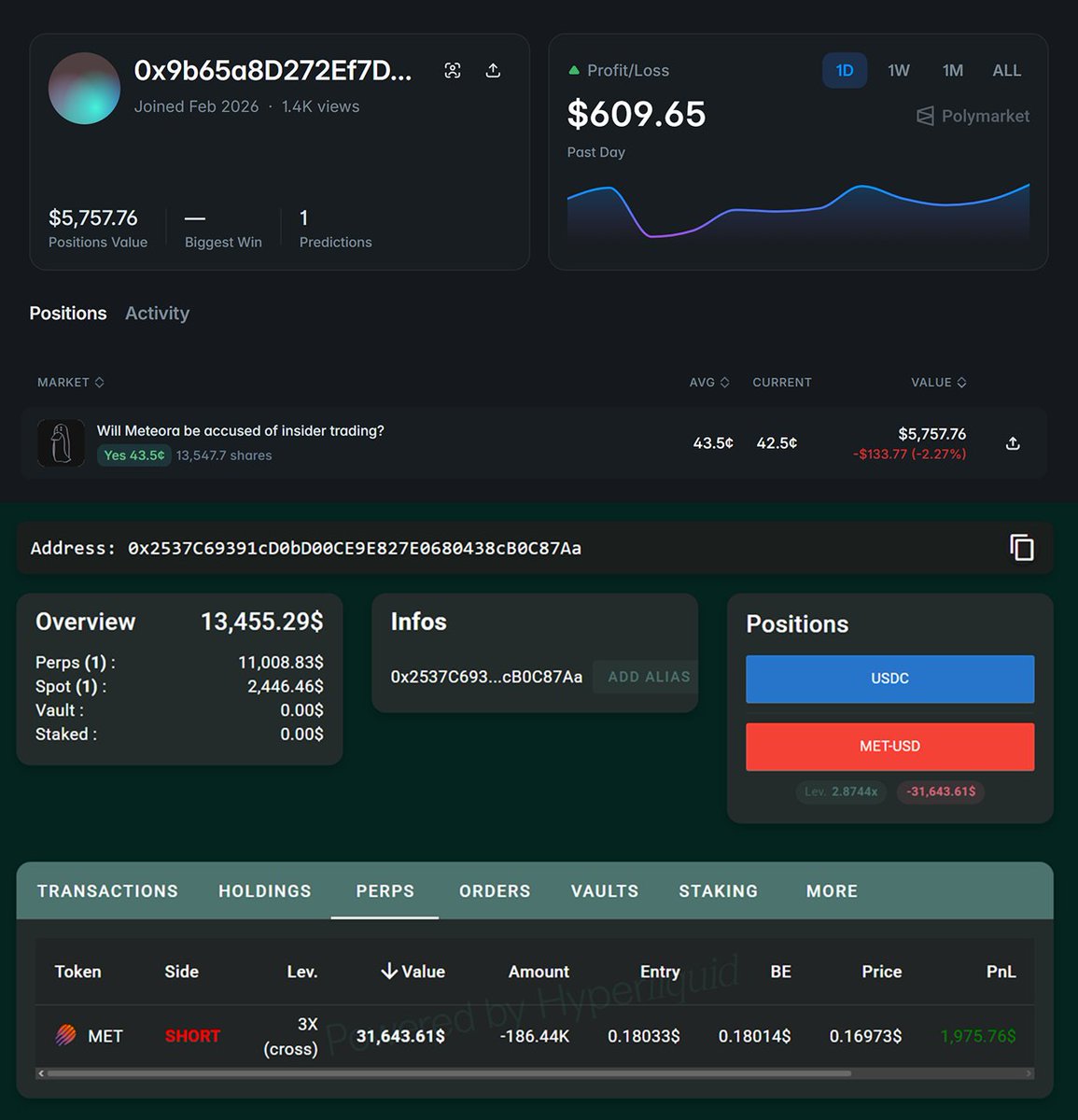Click the left arrow of the table scrollbar

pos(40,1073)
